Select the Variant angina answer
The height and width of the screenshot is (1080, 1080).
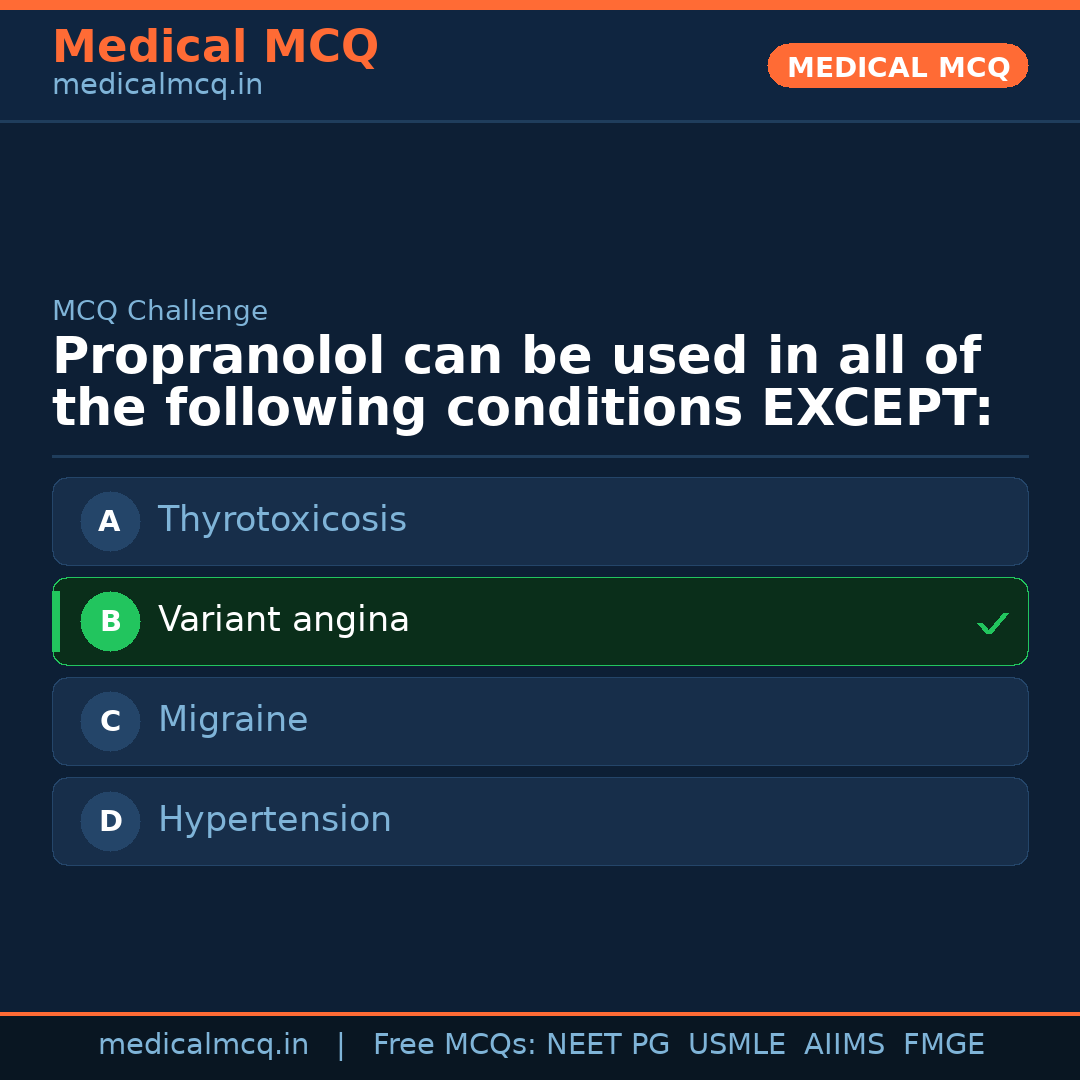pos(284,620)
